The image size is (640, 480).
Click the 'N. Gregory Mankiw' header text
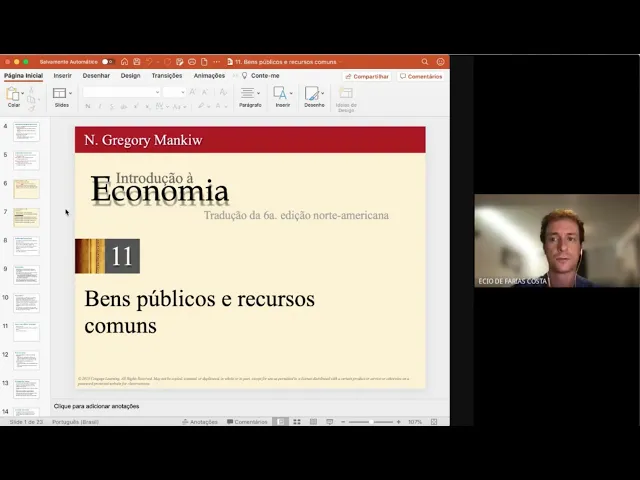click(143, 140)
